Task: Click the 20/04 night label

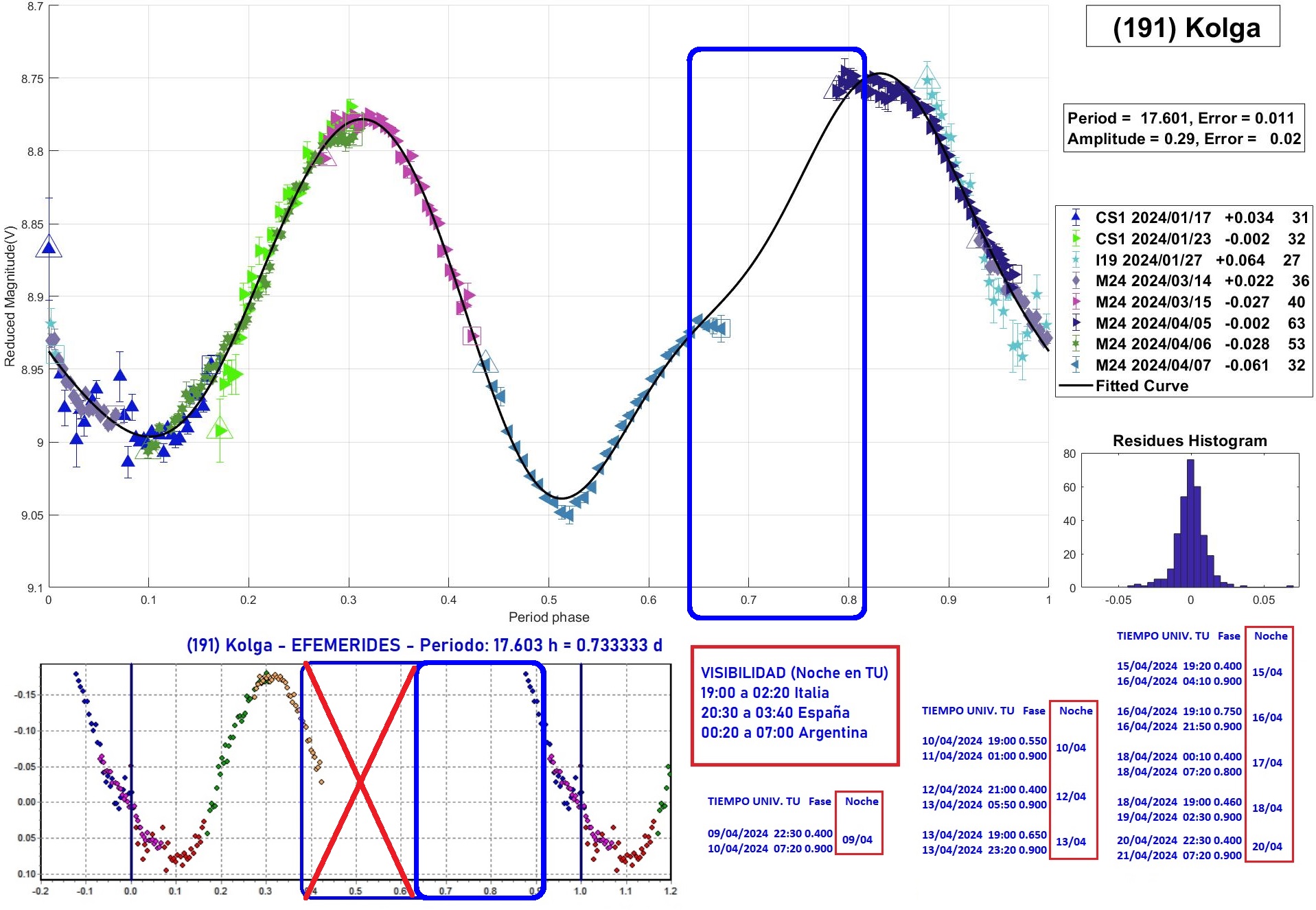Action: pos(1267,846)
